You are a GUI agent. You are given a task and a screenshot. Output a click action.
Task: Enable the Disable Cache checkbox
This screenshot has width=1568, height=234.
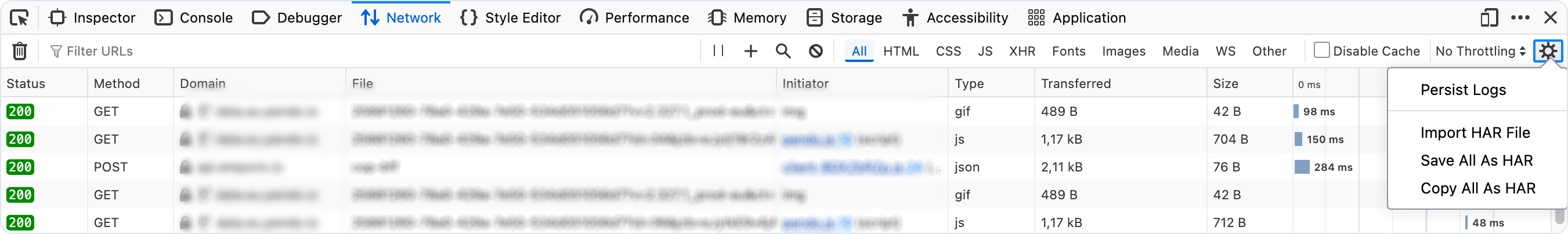coord(1321,50)
